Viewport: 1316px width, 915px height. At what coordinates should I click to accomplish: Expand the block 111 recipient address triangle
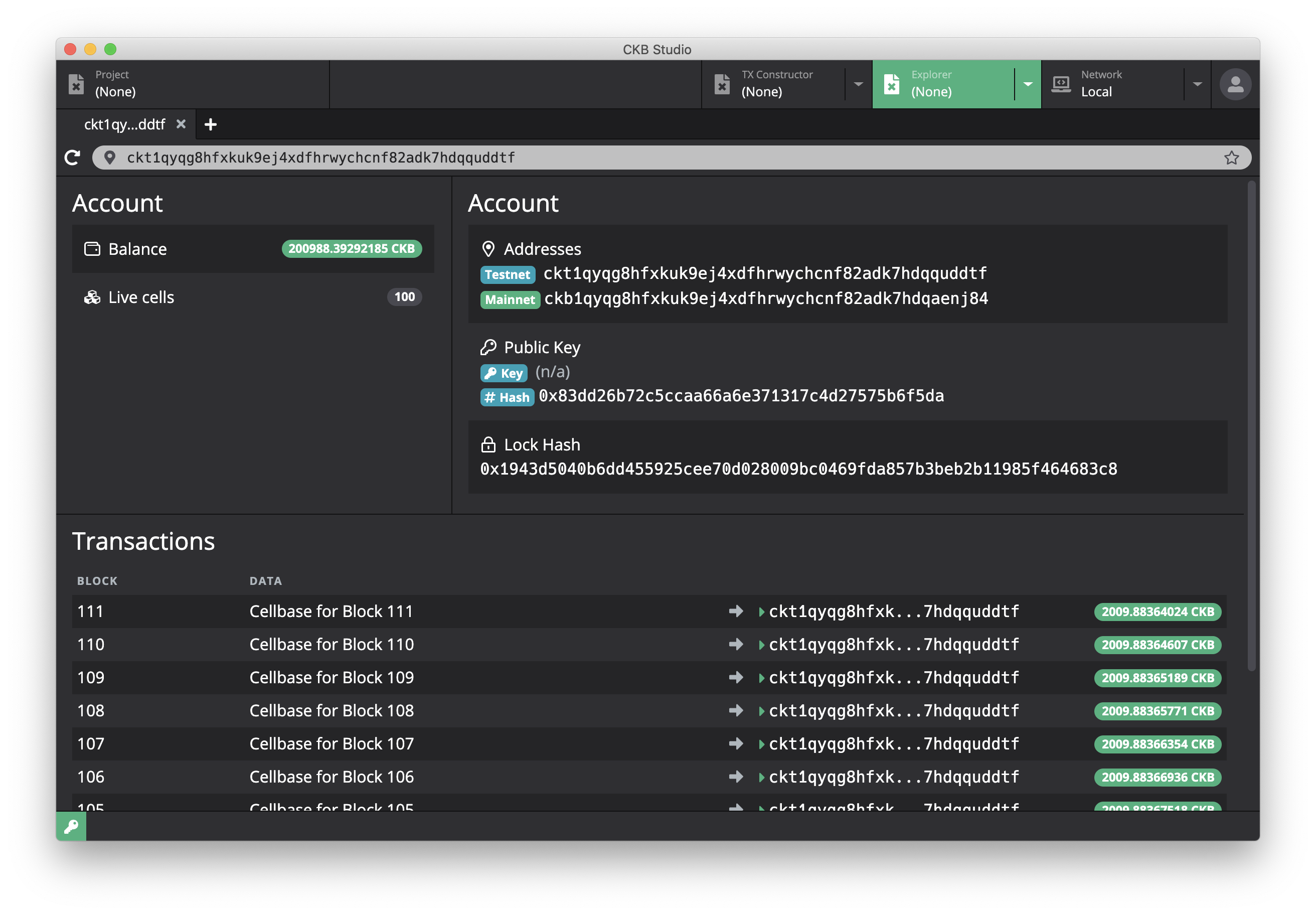tap(761, 612)
